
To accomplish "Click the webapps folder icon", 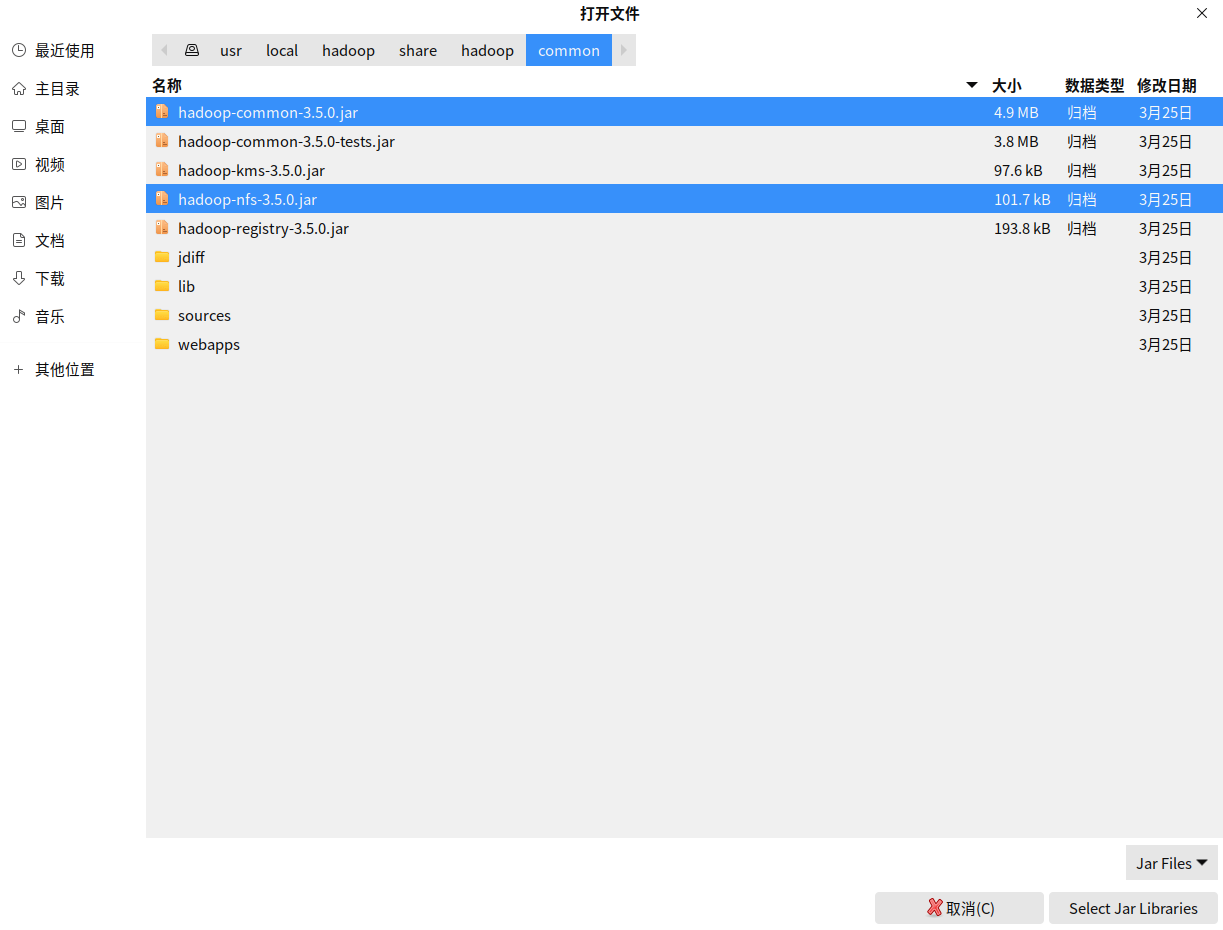I will tap(162, 344).
